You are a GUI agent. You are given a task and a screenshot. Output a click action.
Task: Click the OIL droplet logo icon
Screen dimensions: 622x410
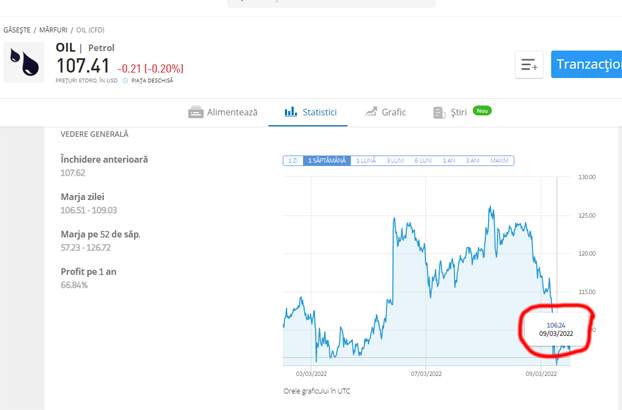pos(26,63)
